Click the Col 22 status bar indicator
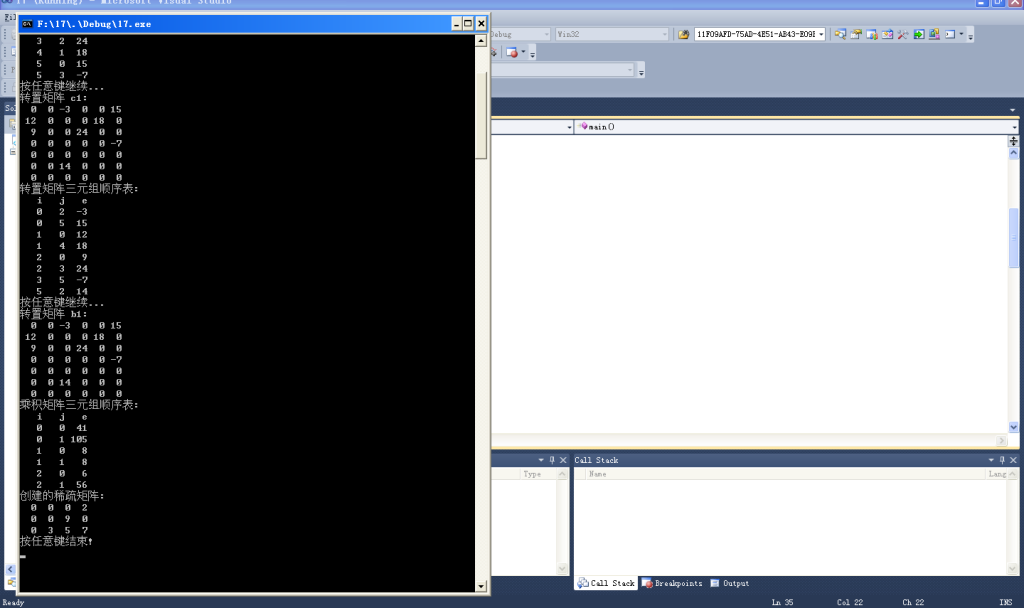 pyautogui.click(x=850, y=602)
